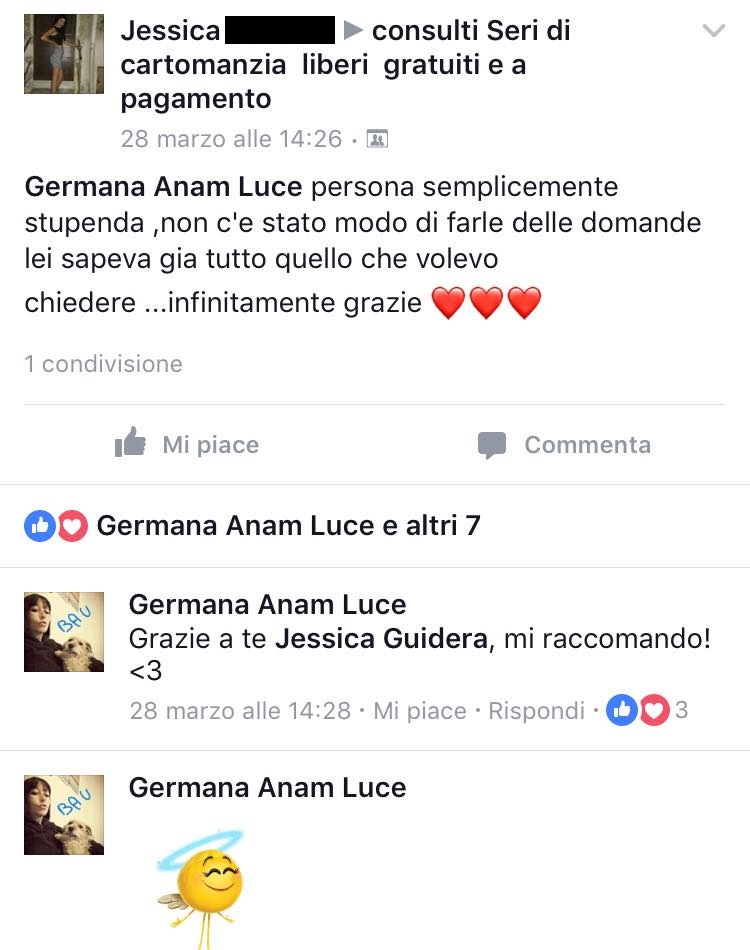This screenshot has width=750, height=950.
Task: Tap the red heart reaction icon under post
Action: [72, 526]
